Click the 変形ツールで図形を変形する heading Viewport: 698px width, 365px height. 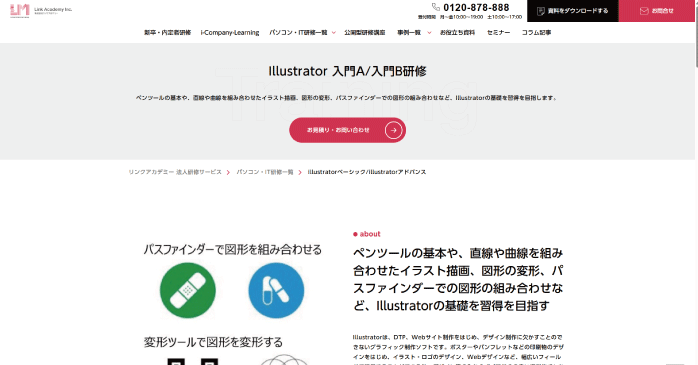[213, 342]
